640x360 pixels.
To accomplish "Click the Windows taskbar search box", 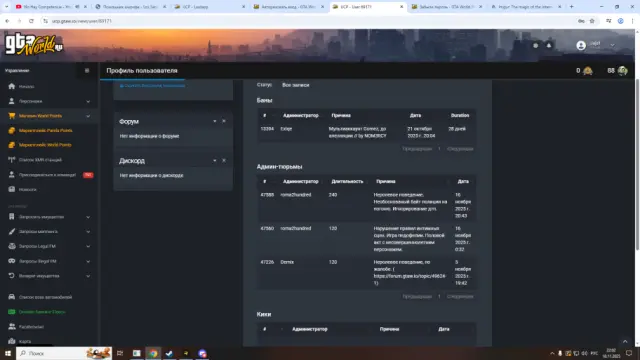I will (x=64, y=353).
